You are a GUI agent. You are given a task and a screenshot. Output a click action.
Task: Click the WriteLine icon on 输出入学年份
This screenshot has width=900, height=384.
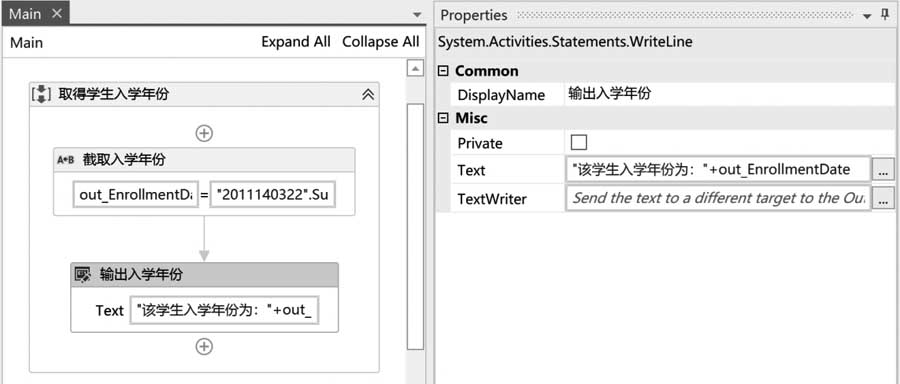pyautogui.click(x=83, y=275)
